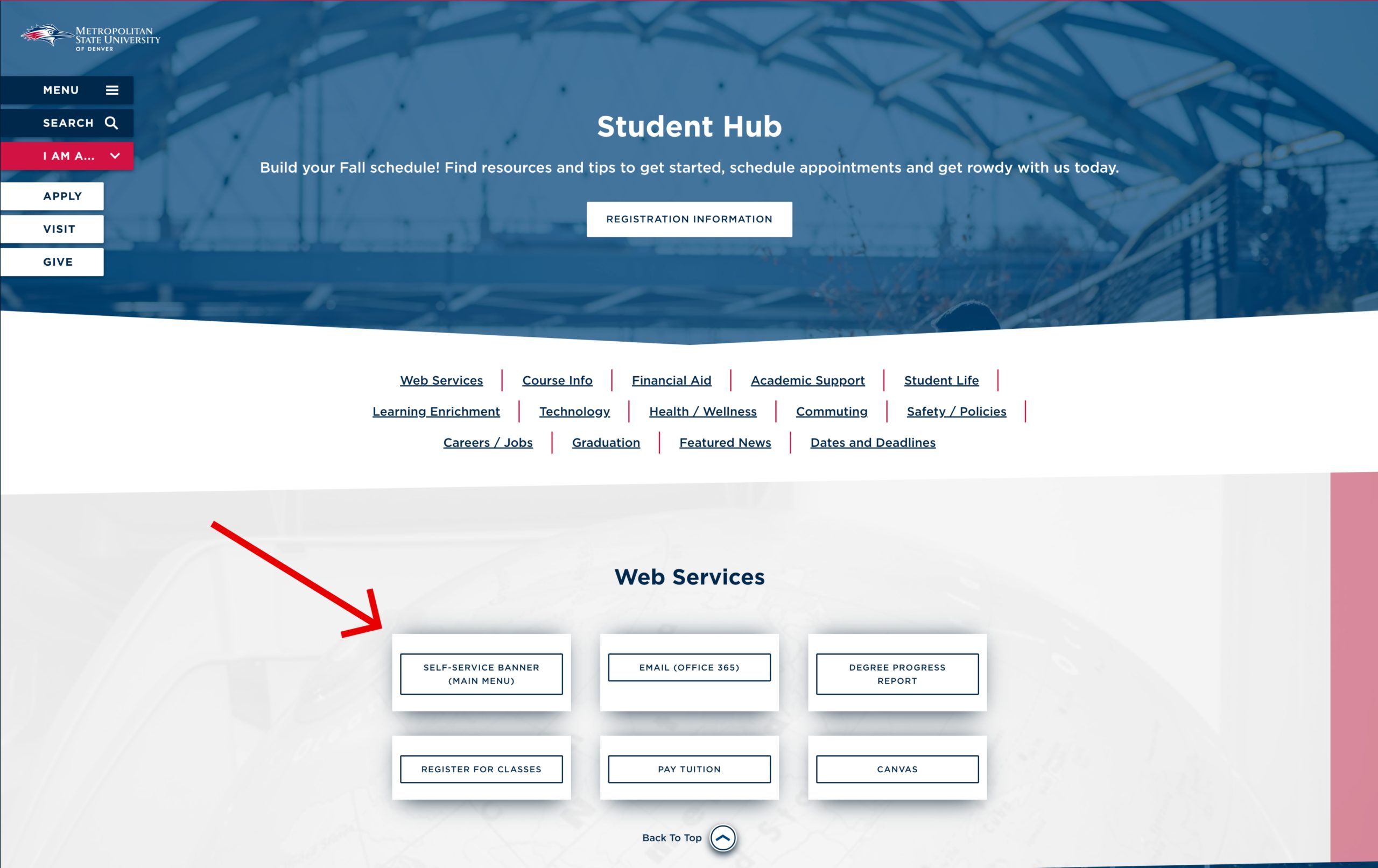Click the SELF-SERVICE BANNER (MAIN MENU) button
The height and width of the screenshot is (868, 1378).
[481, 673]
